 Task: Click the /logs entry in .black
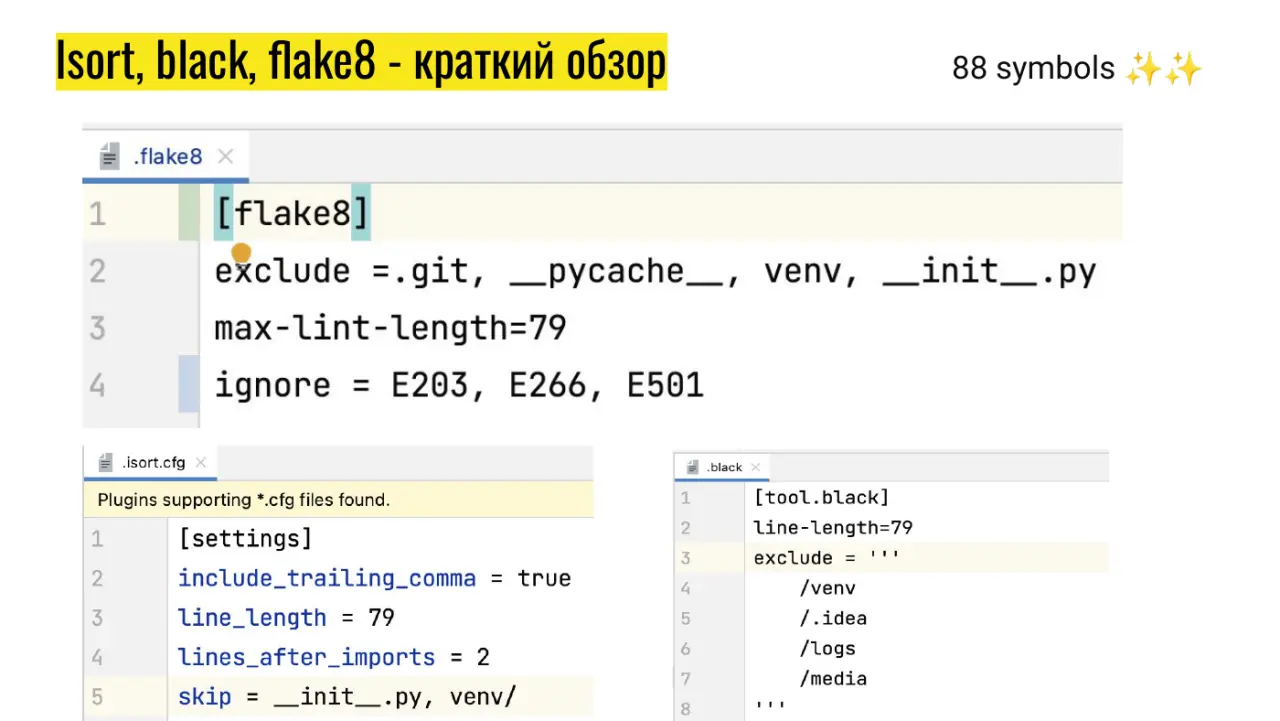tap(827, 648)
